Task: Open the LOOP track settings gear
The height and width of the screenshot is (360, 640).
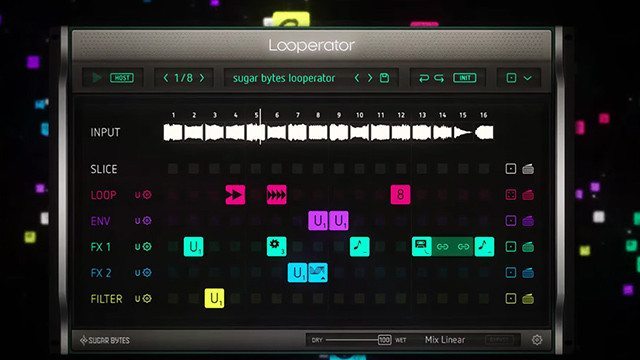Action: (147, 195)
